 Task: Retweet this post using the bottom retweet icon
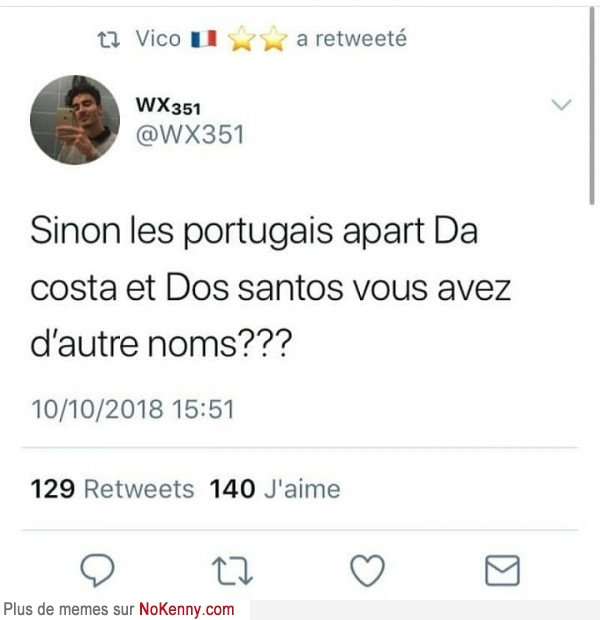tap(233, 571)
